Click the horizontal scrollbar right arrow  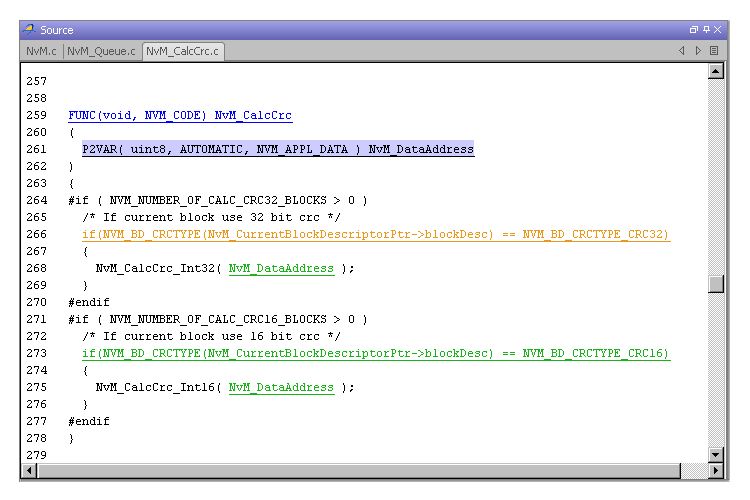click(x=716, y=470)
